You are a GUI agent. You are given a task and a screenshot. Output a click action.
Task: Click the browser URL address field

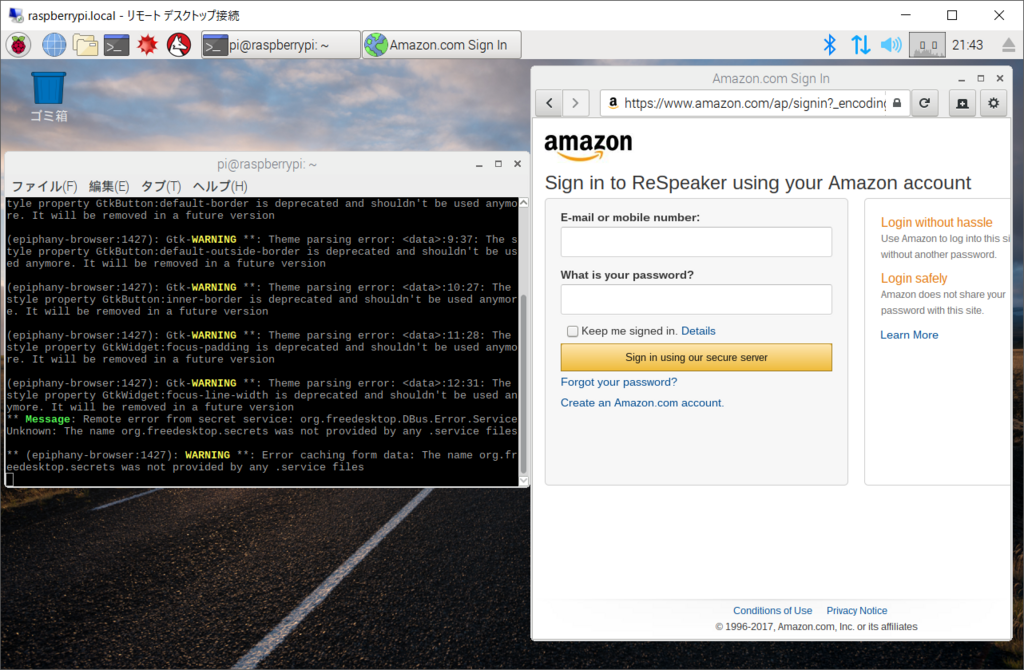(x=754, y=103)
